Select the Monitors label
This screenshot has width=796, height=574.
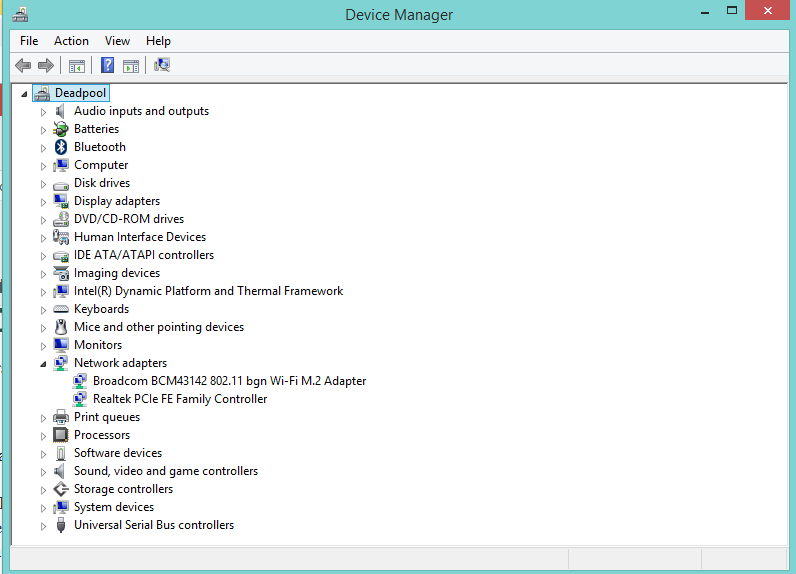(x=98, y=345)
